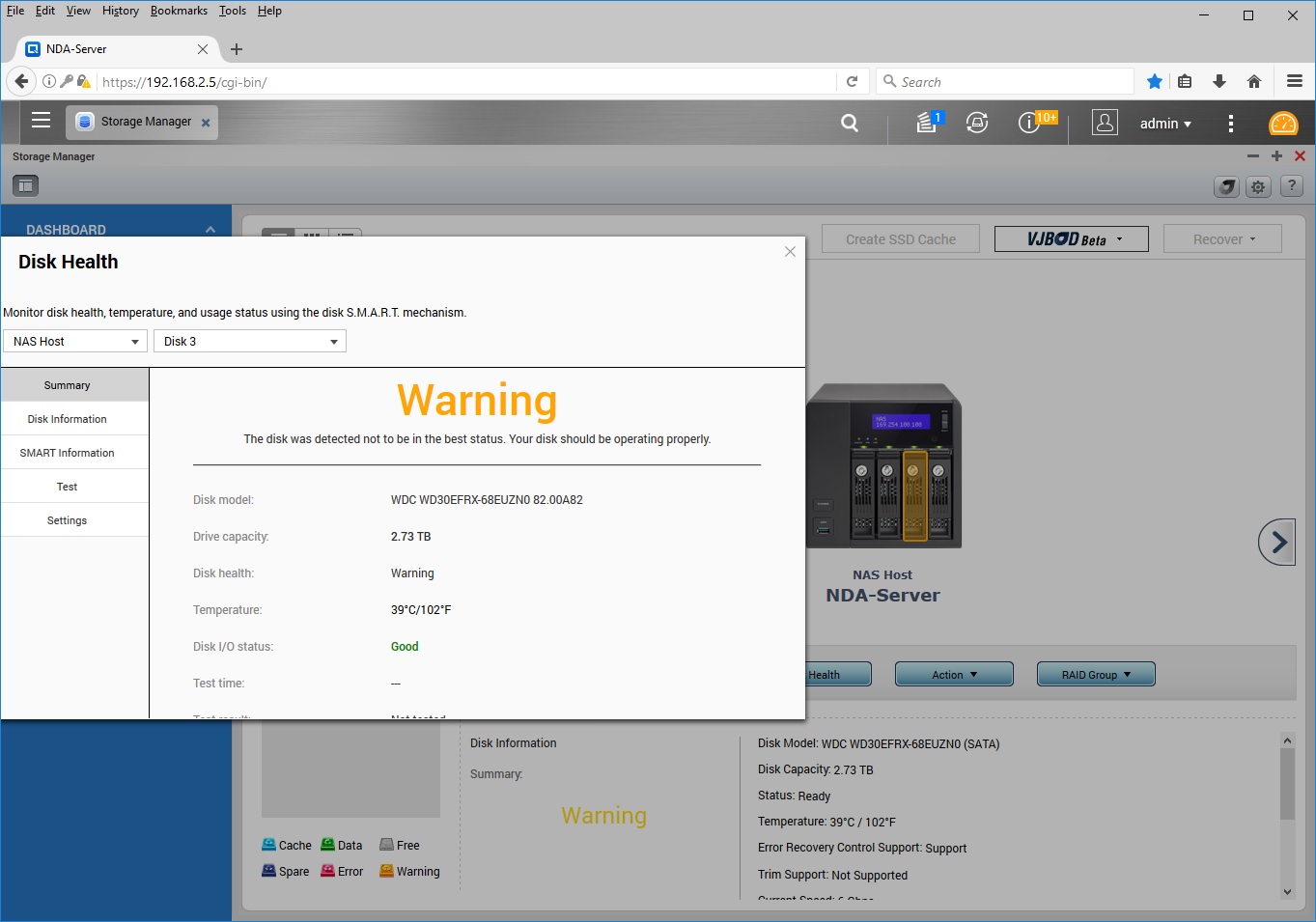This screenshot has width=1316, height=922.
Task: Open the Firefox History menu
Action: (121, 11)
